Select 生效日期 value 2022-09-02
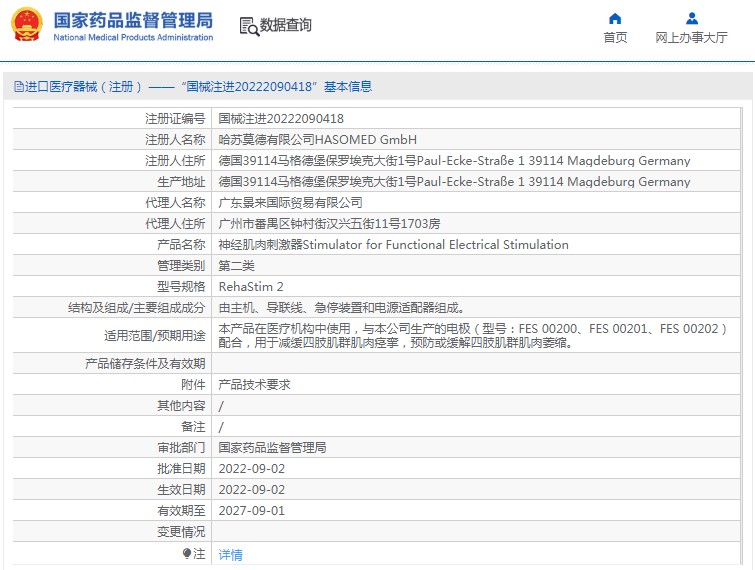755x570 pixels. click(x=251, y=490)
